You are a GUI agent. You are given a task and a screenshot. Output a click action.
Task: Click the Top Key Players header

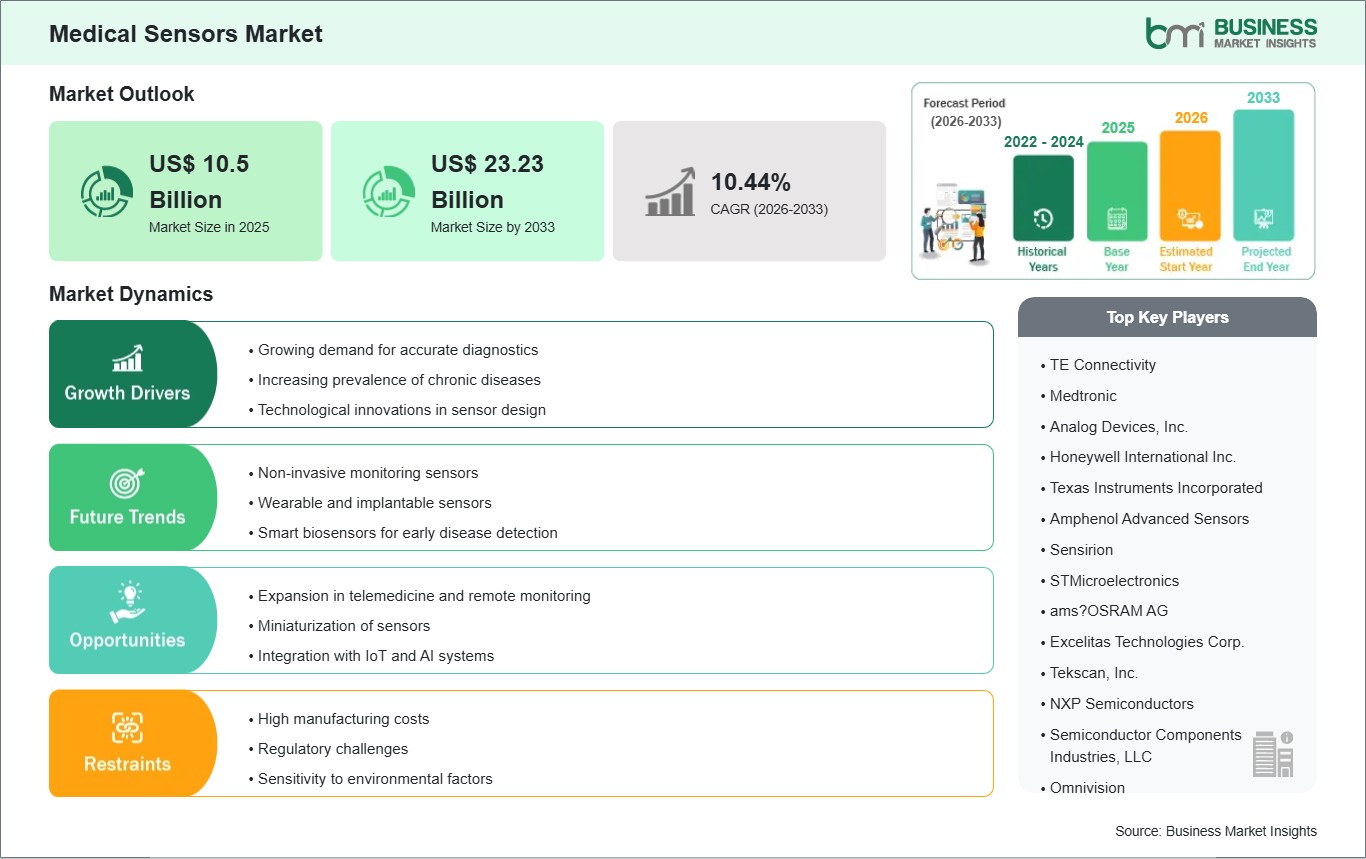pos(1167,318)
